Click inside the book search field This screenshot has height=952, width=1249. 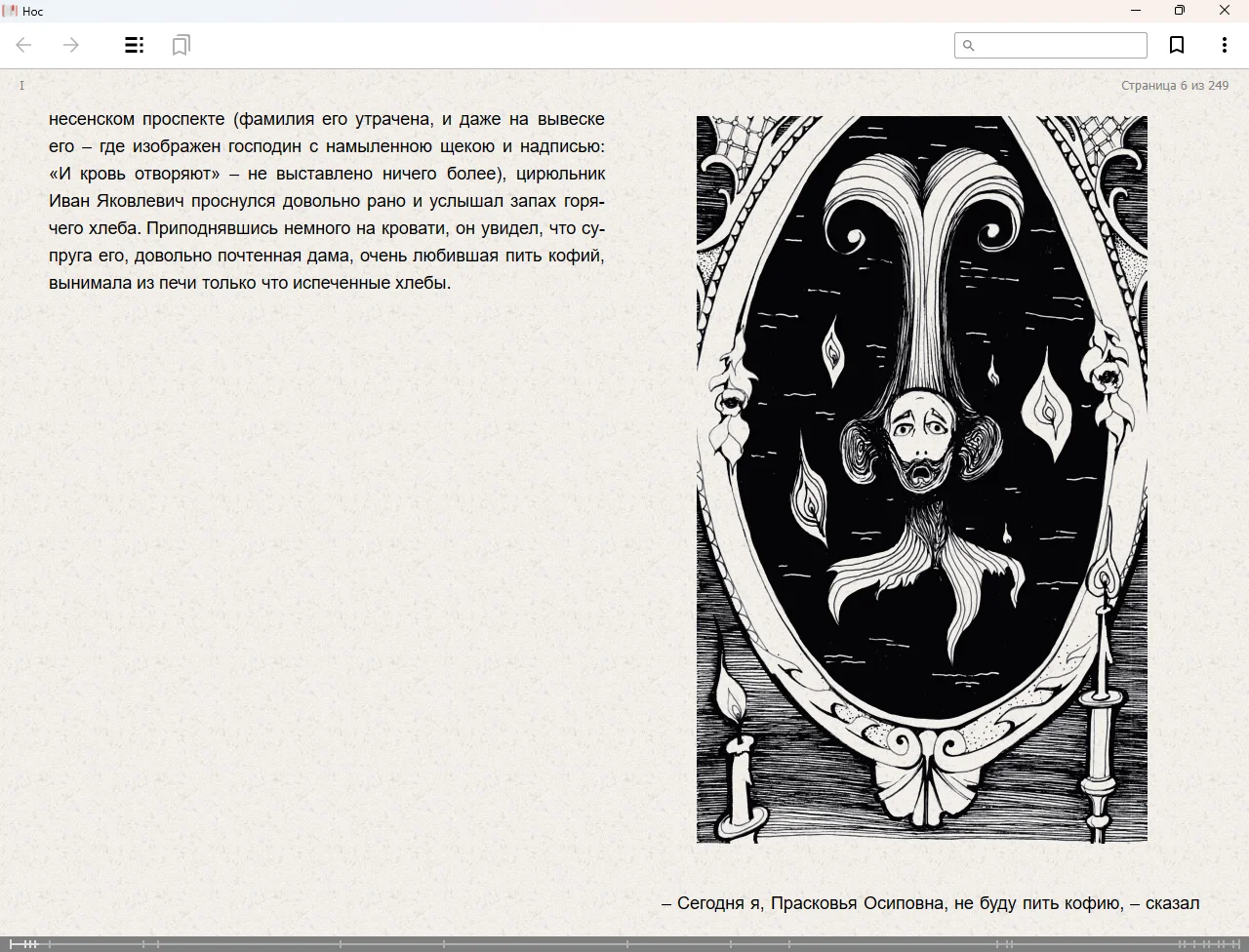pos(1060,46)
